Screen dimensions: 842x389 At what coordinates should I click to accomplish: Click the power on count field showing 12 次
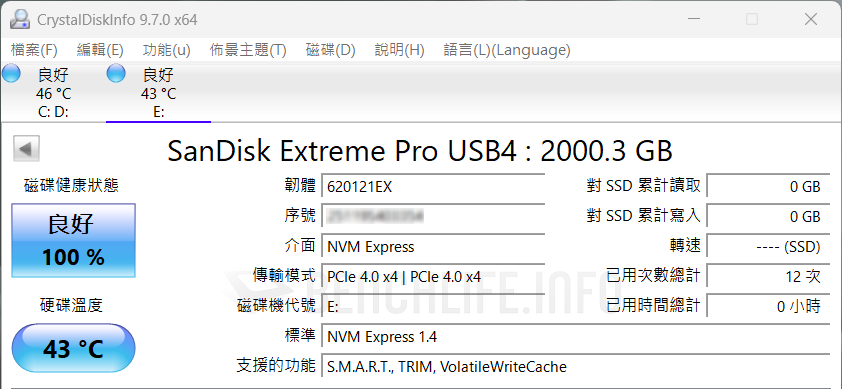point(768,277)
